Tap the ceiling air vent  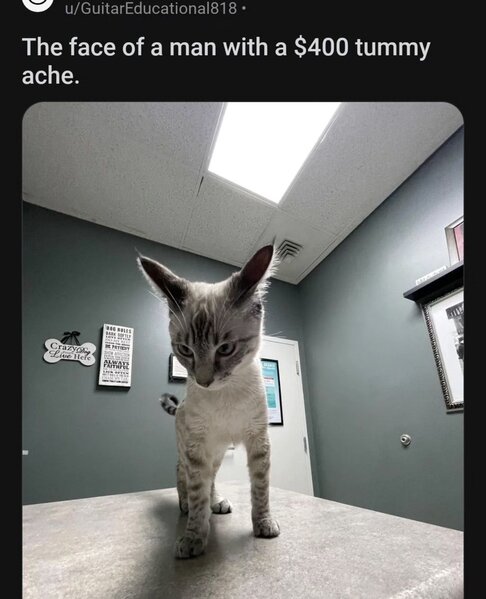pyautogui.click(x=289, y=249)
